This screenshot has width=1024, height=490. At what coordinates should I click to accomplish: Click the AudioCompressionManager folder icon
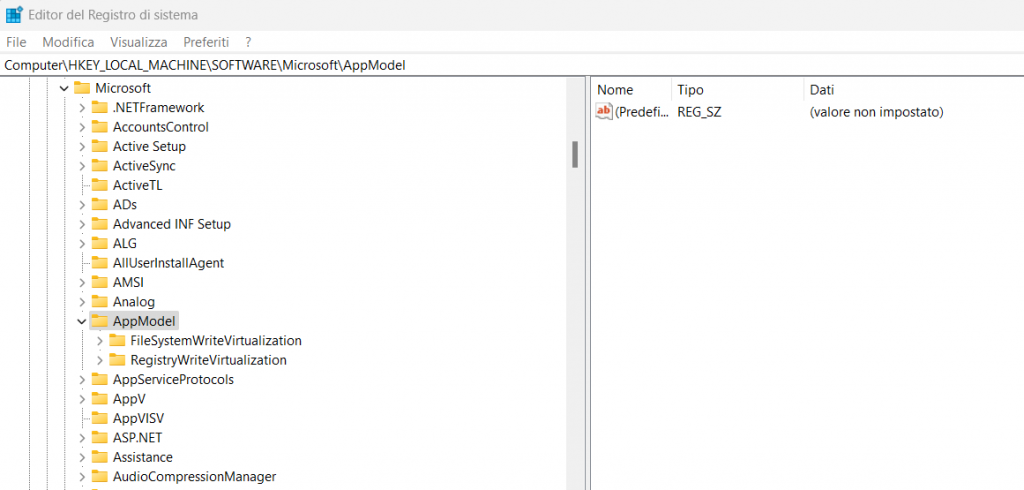click(99, 477)
